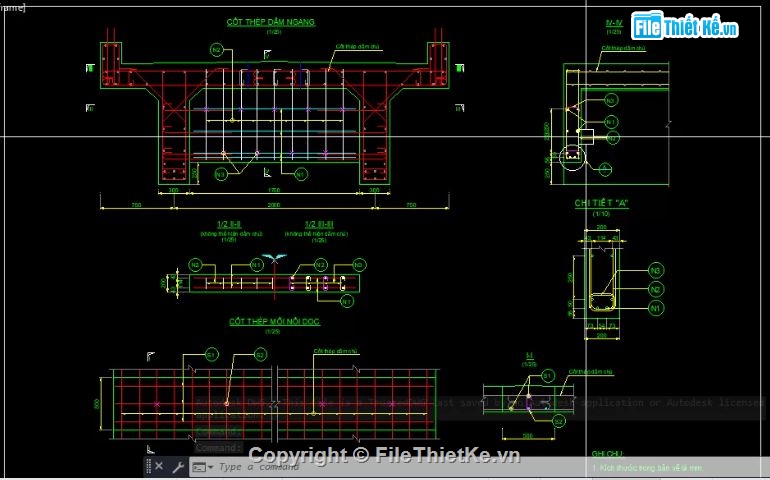Select the 'CHI TIẾT "A"' title text
Image resolution: width=770 pixels, height=480 pixels.
(x=602, y=203)
